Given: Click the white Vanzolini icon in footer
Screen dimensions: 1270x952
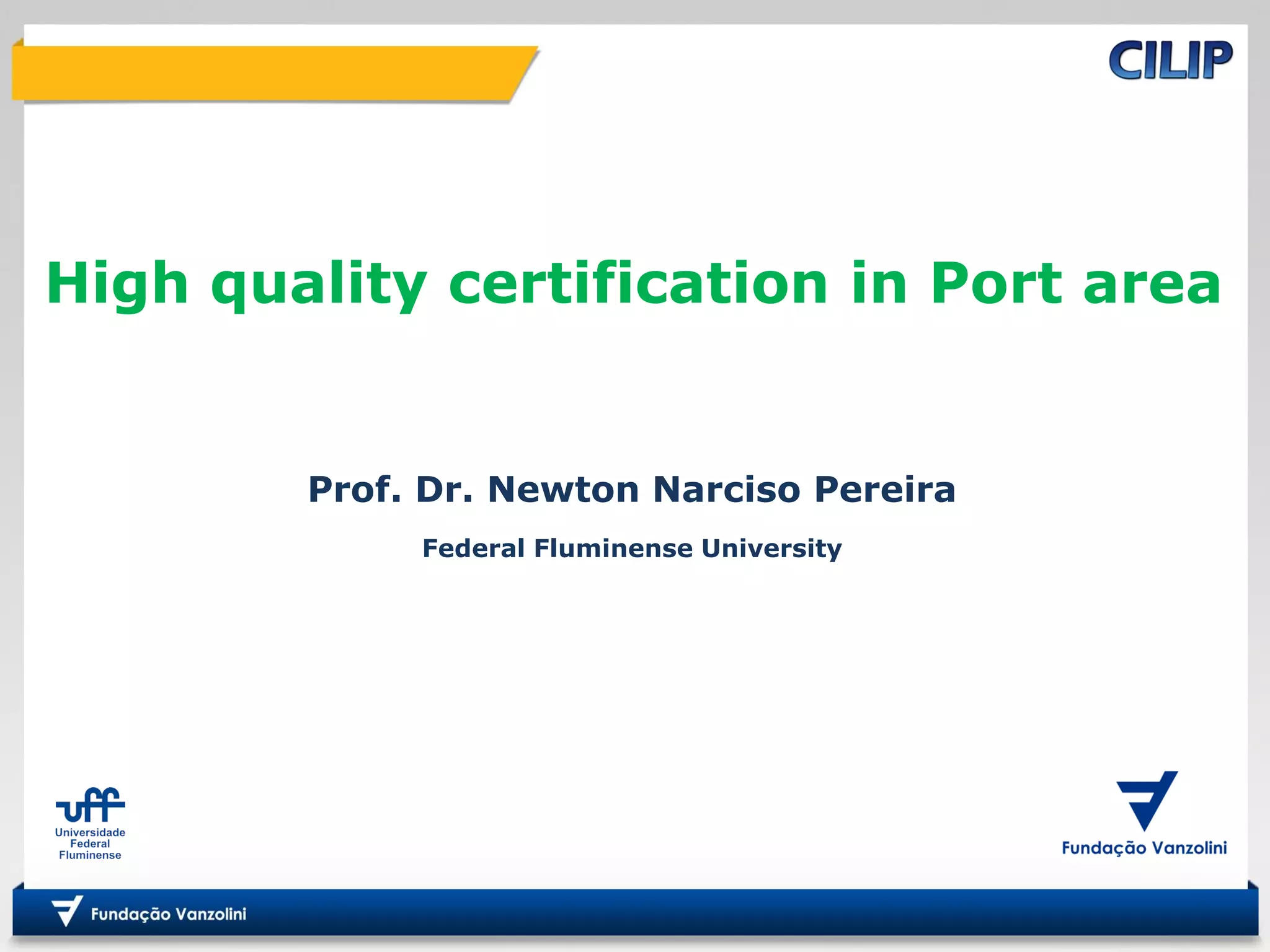Looking at the screenshot, I should [66, 911].
